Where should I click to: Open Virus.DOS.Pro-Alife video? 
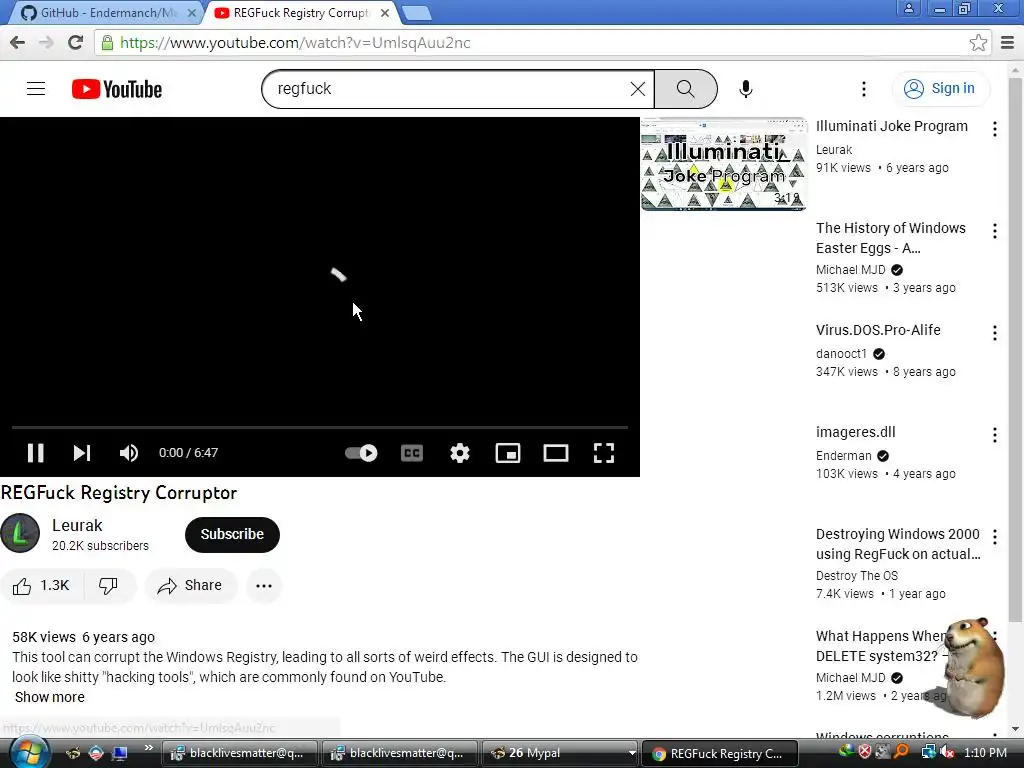[878, 330]
